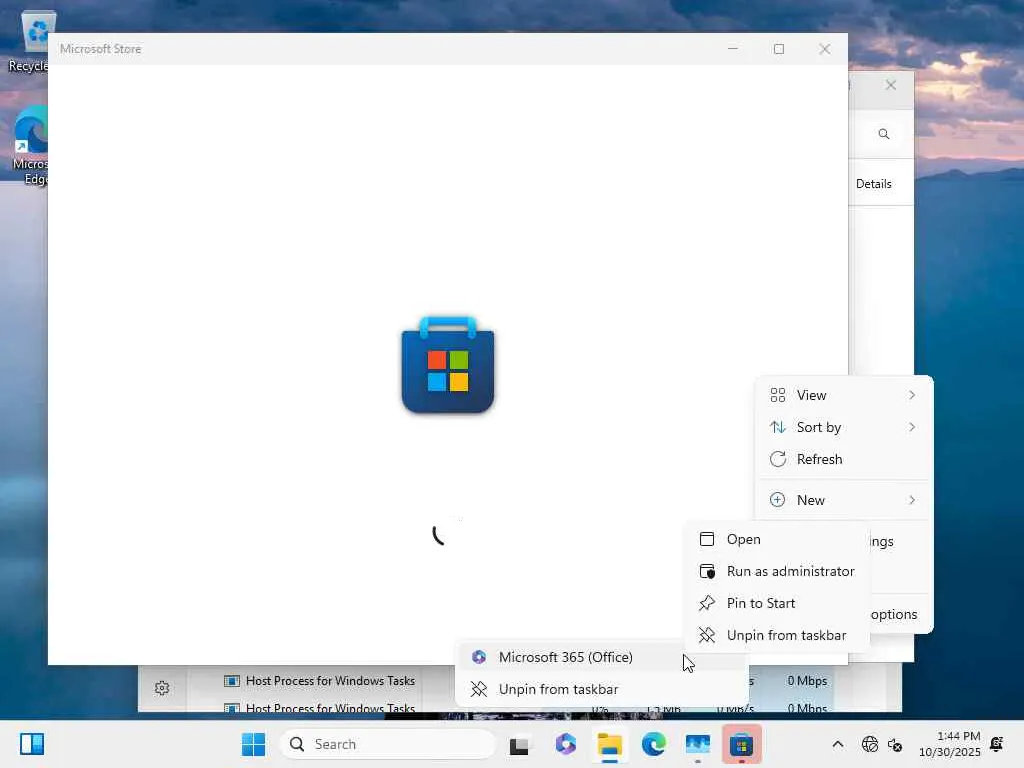Click the Details label in background window
1024x768 pixels.
873,184
